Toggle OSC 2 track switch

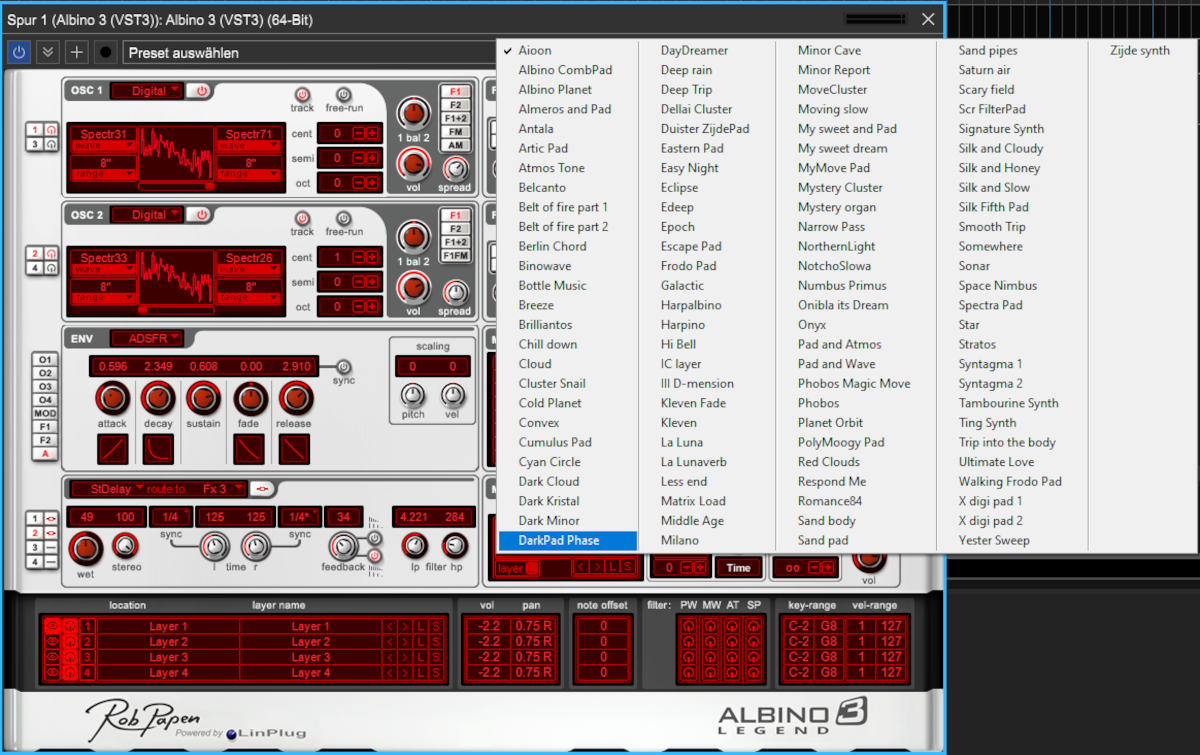pos(301,217)
